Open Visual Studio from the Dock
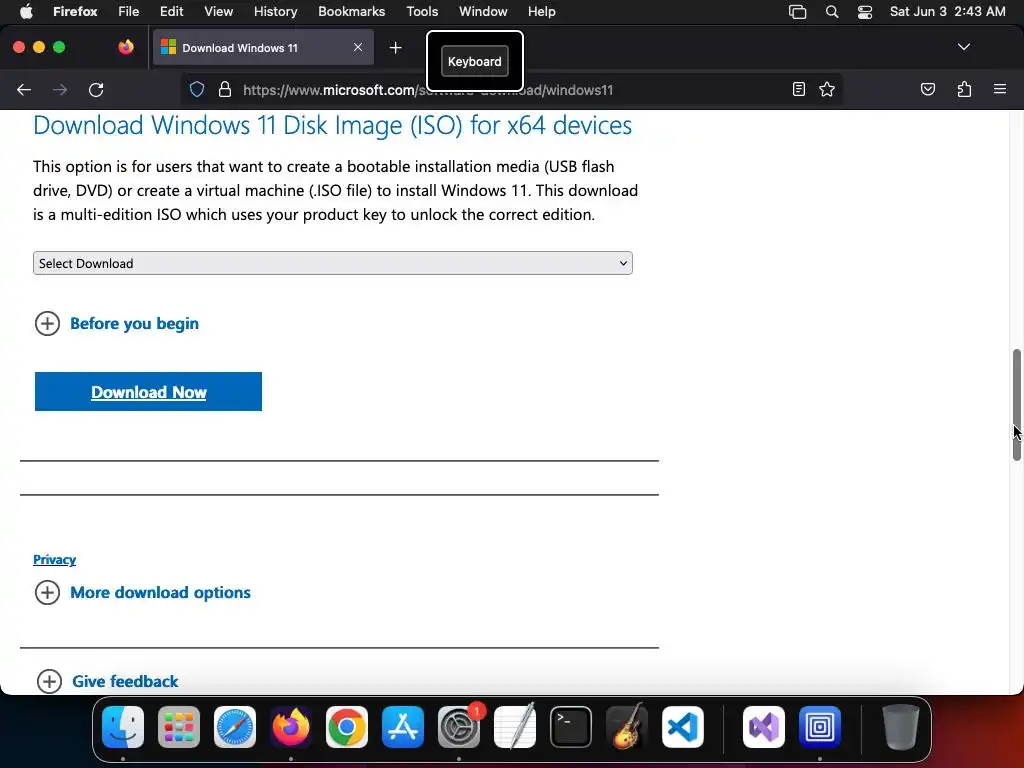This screenshot has width=1024, height=768. click(763, 727)
